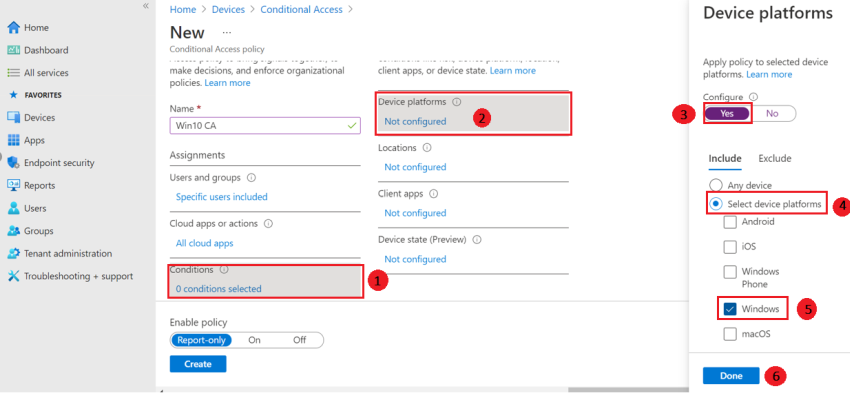The width and height of the screenshot is (850, 393).
Task: Switch to the Exclude tab
Action: click(x=775, y=159)
